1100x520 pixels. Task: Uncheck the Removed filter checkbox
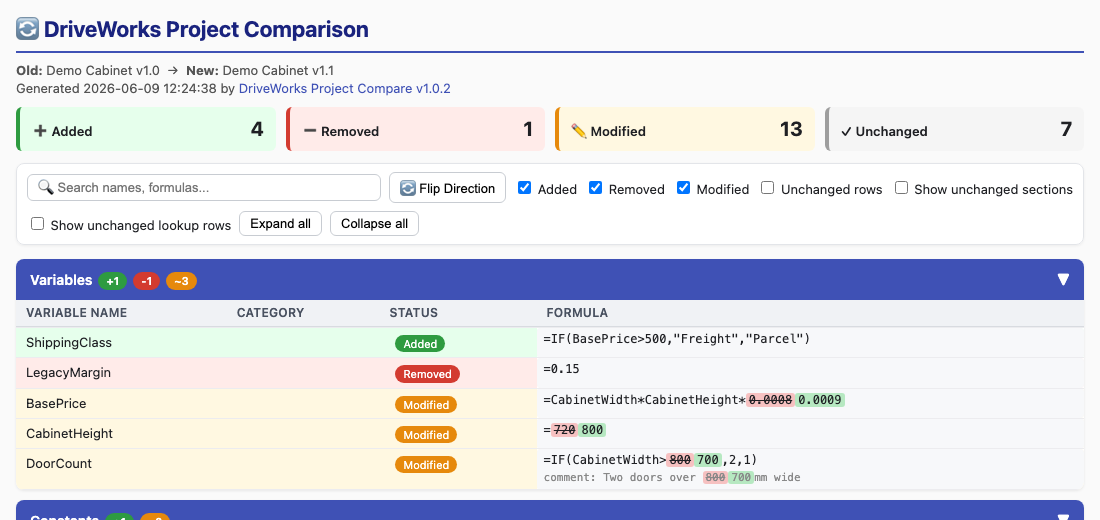coord(595,187)
